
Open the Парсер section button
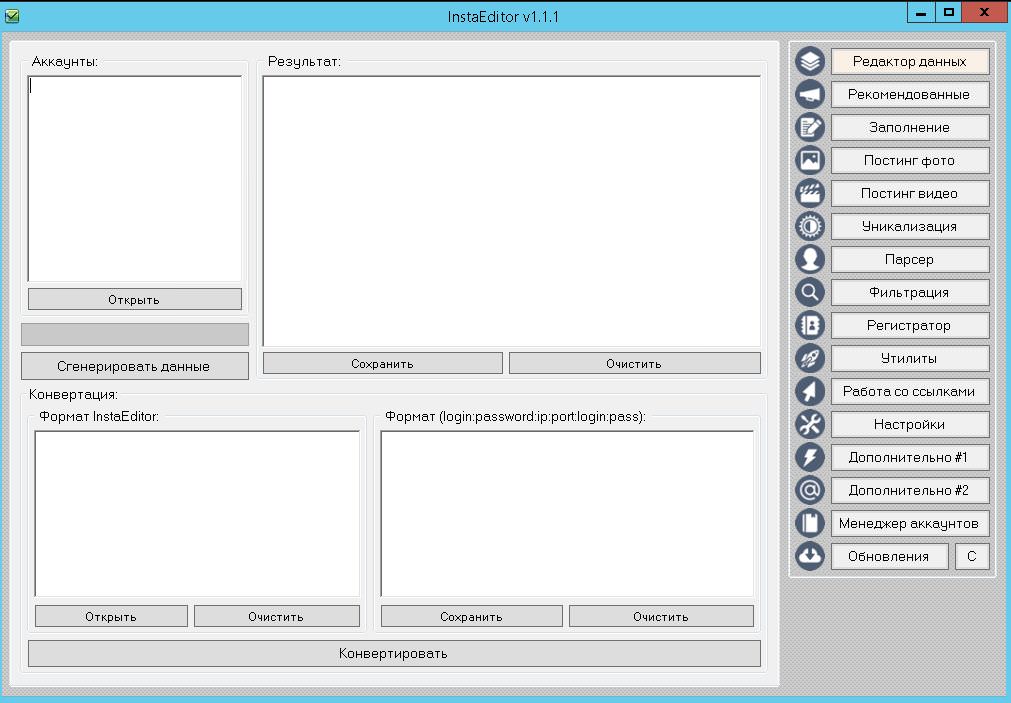pos(909,260)
